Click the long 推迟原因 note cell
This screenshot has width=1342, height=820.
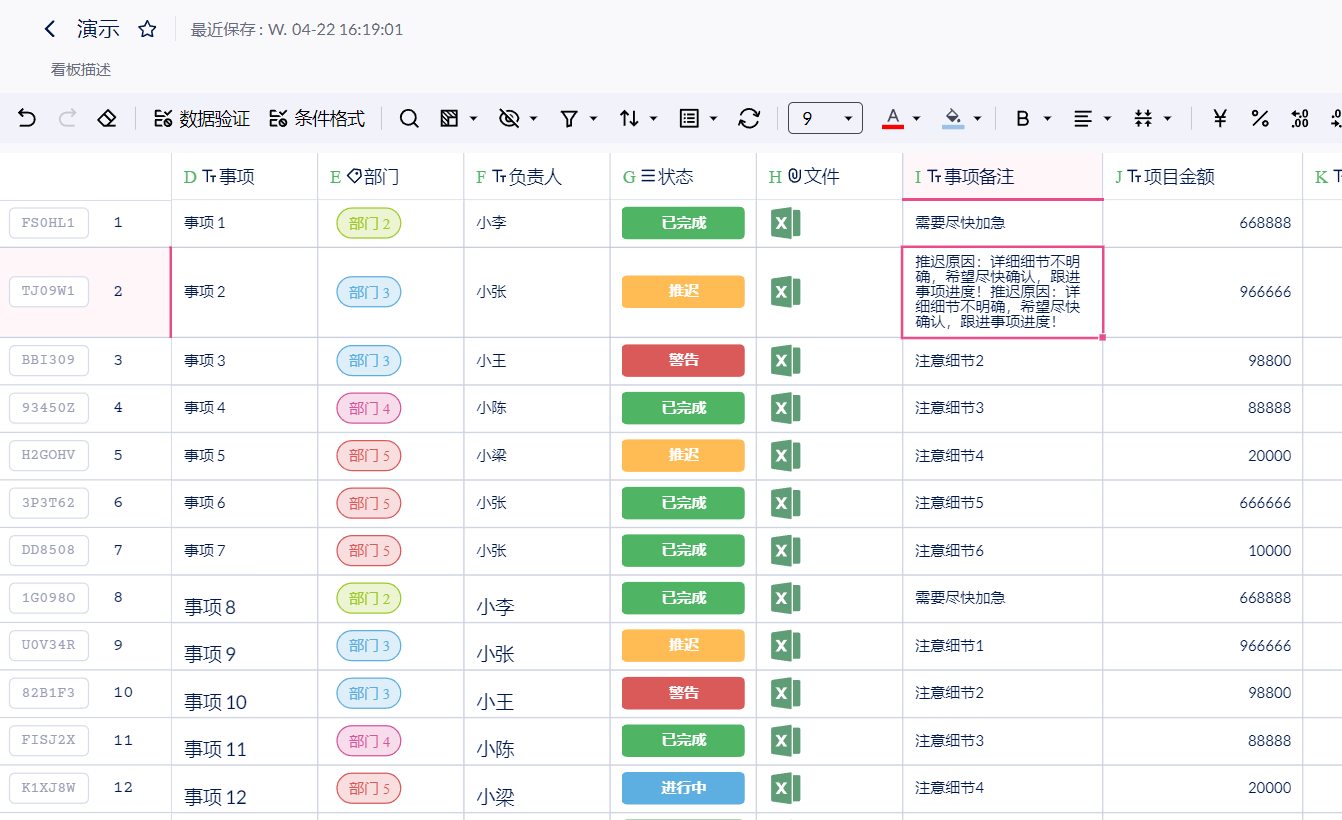1003,292
